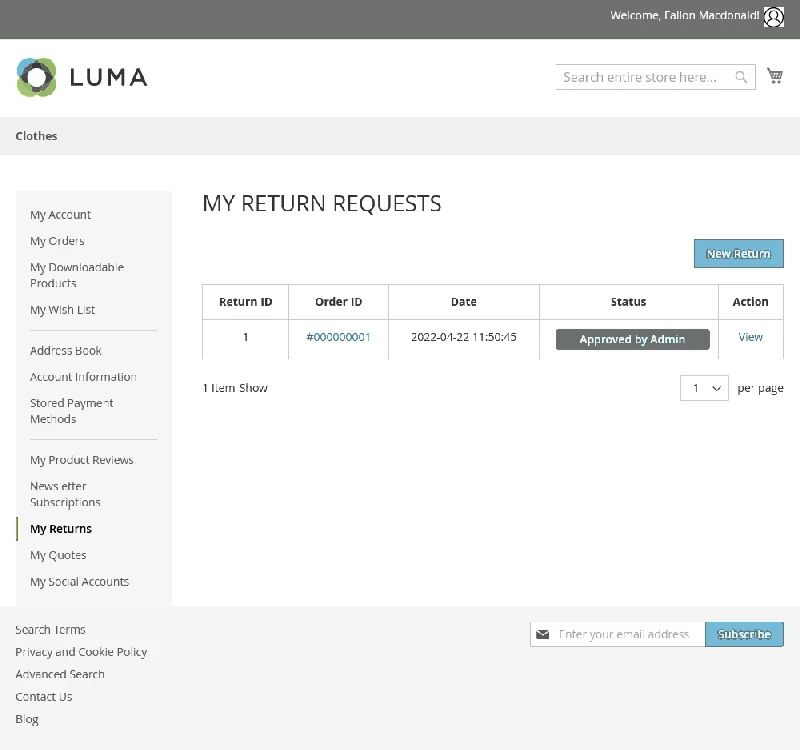800x750 pixels.
Task: Open My Quotes
Action: tap(58, 555)
